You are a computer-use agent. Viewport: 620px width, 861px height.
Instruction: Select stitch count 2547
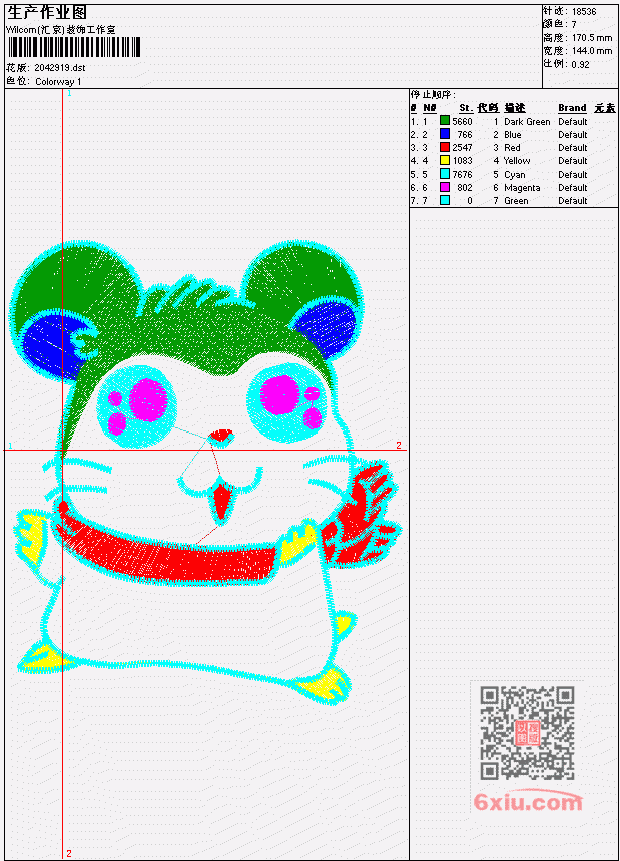pos(462,148)
